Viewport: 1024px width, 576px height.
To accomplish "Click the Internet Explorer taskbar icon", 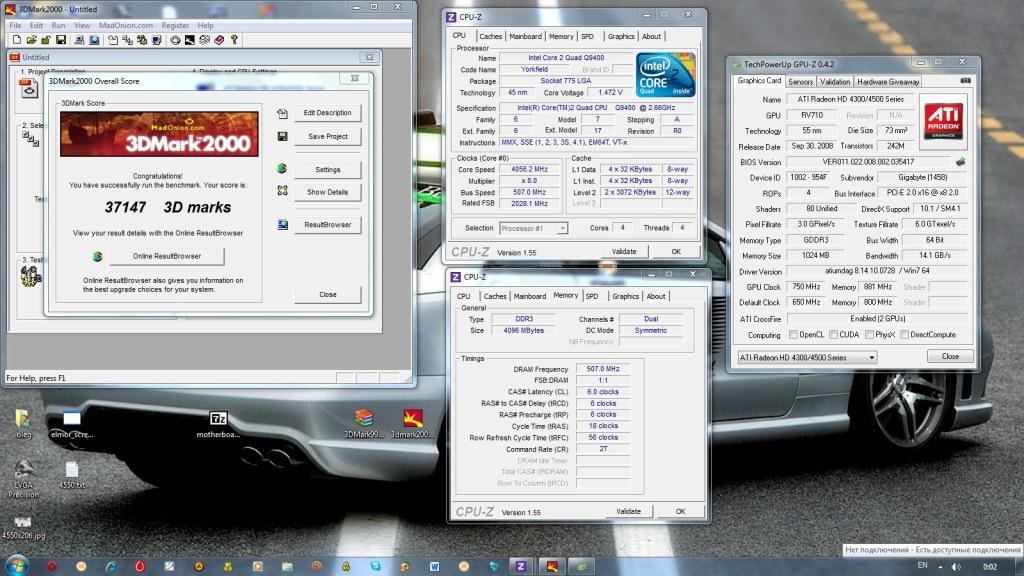I will click(x=110, y=566).
